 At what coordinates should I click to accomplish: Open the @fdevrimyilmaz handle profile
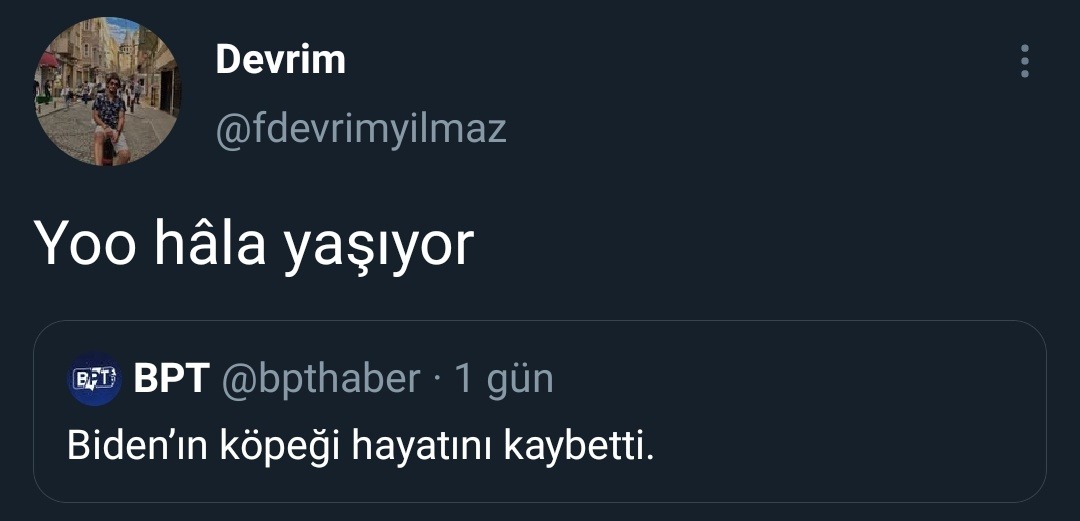click(361, 129)
